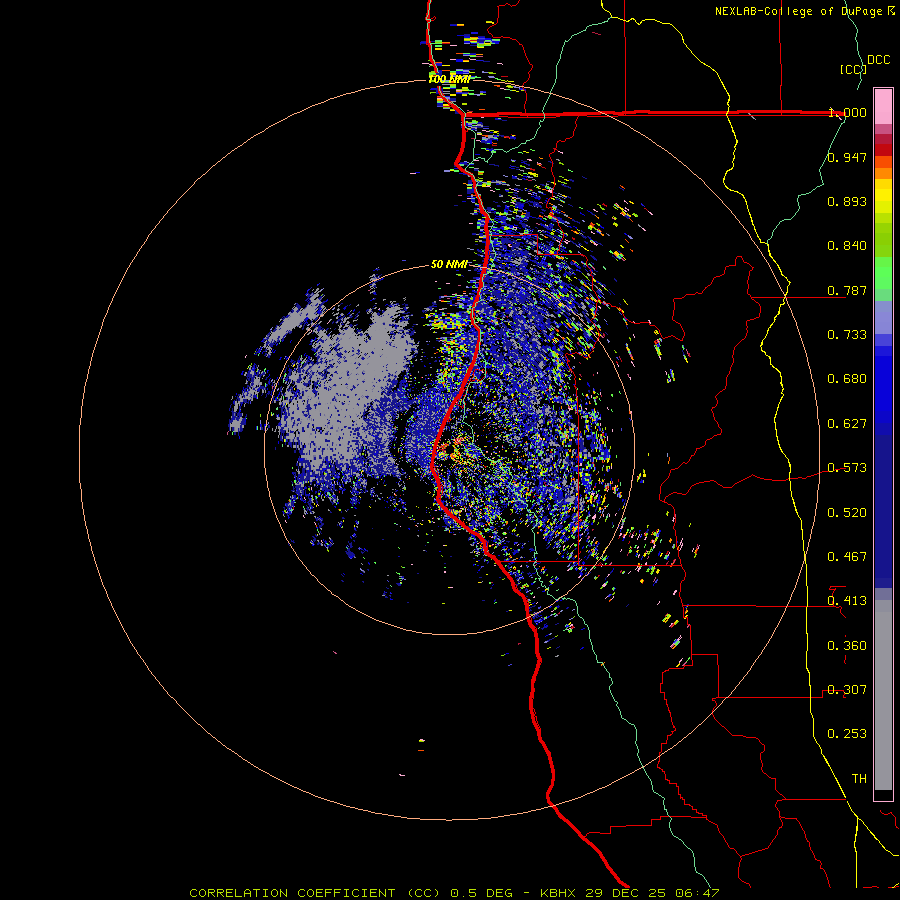
Task: Pick the orange swatch on the color bar
Action: [883, 173]
